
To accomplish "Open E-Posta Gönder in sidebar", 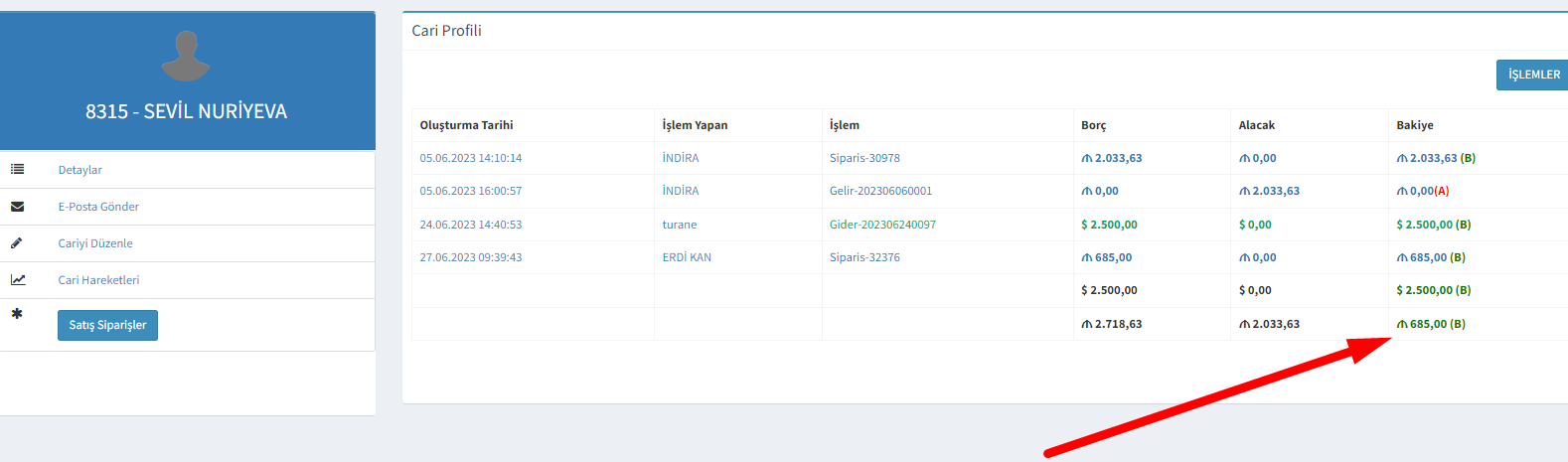I will tap(98, 207).
